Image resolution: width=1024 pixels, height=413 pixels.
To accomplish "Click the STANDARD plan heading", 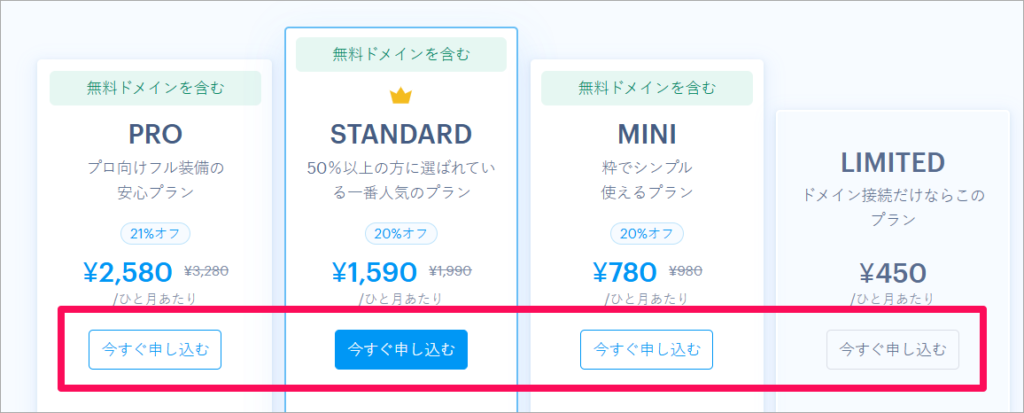I will (x=401, y=134).
